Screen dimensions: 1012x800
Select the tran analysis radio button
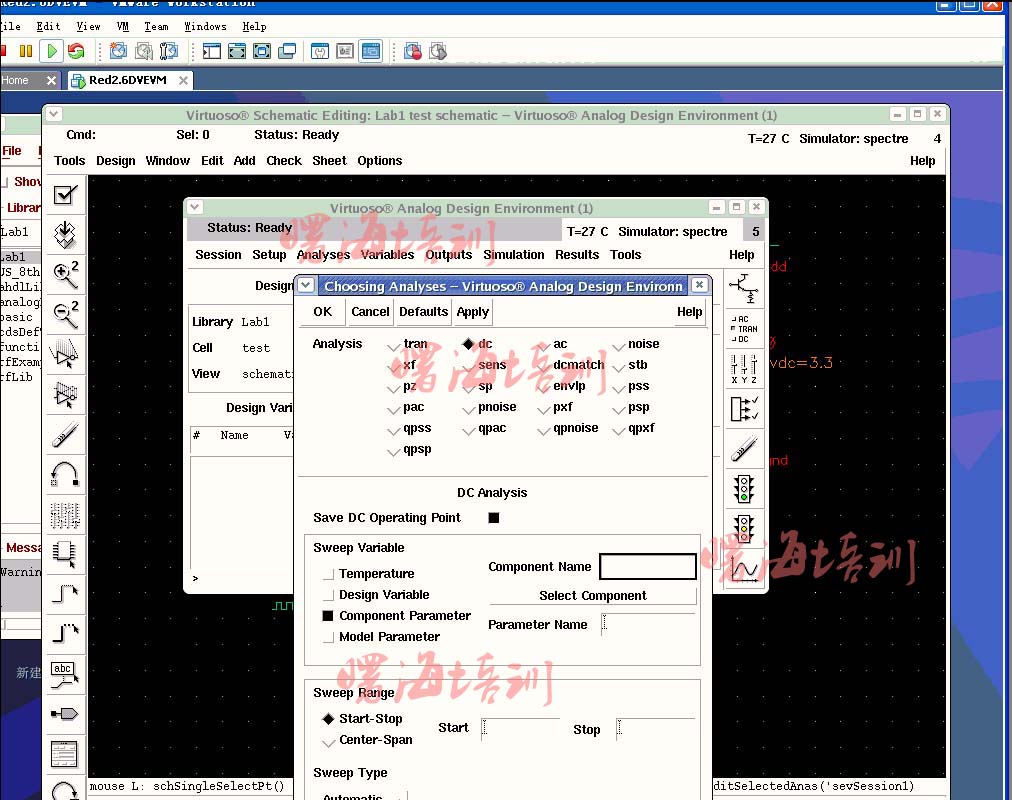tap(394, 345)
